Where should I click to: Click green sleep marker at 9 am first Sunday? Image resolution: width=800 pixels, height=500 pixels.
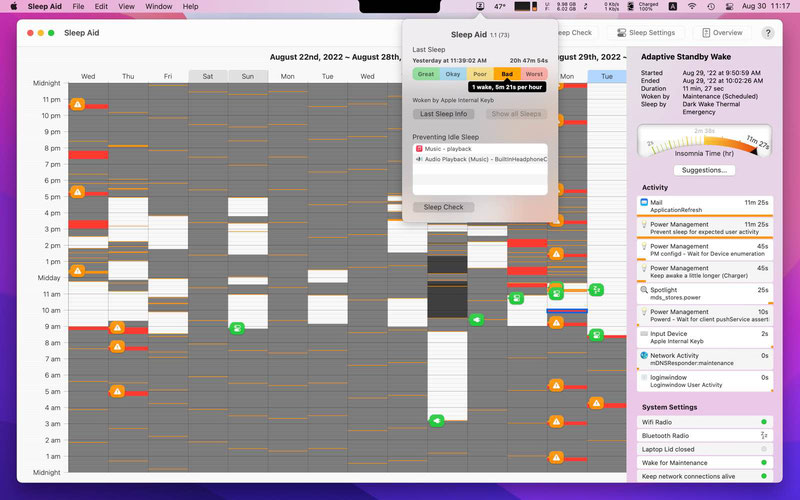tap(237, 328)
